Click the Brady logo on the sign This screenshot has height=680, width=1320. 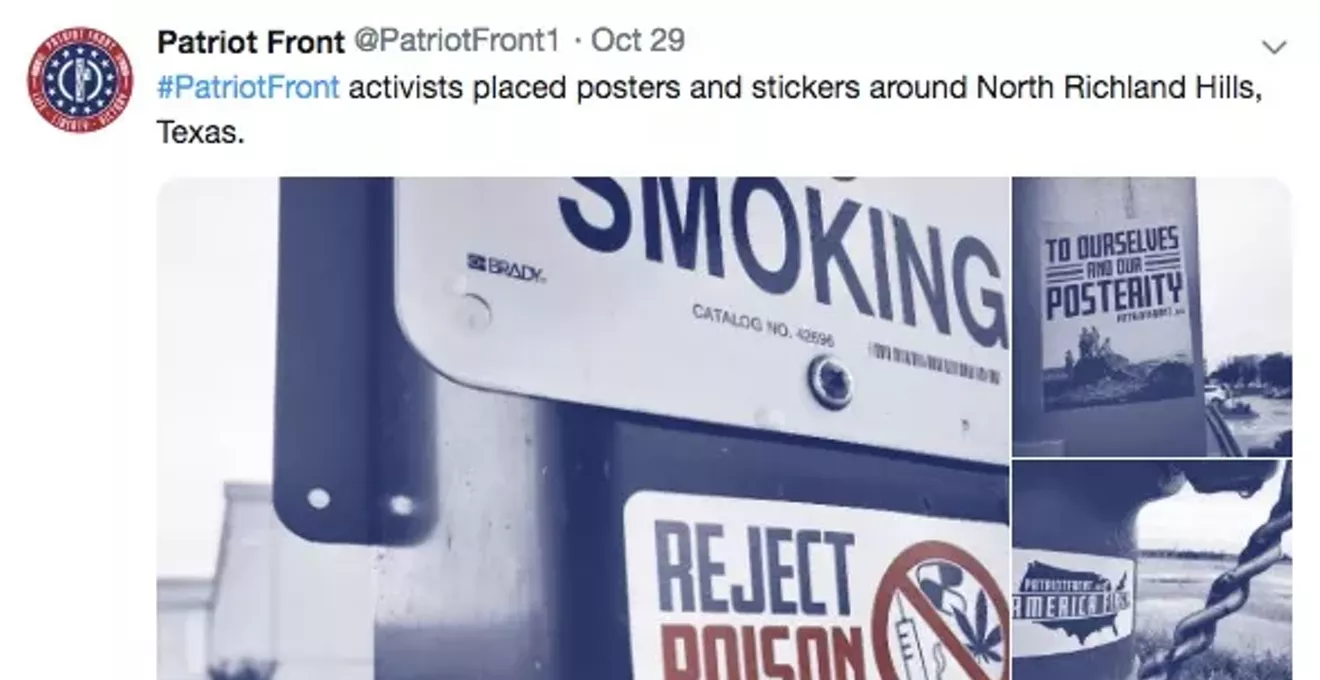click(506, 267)
